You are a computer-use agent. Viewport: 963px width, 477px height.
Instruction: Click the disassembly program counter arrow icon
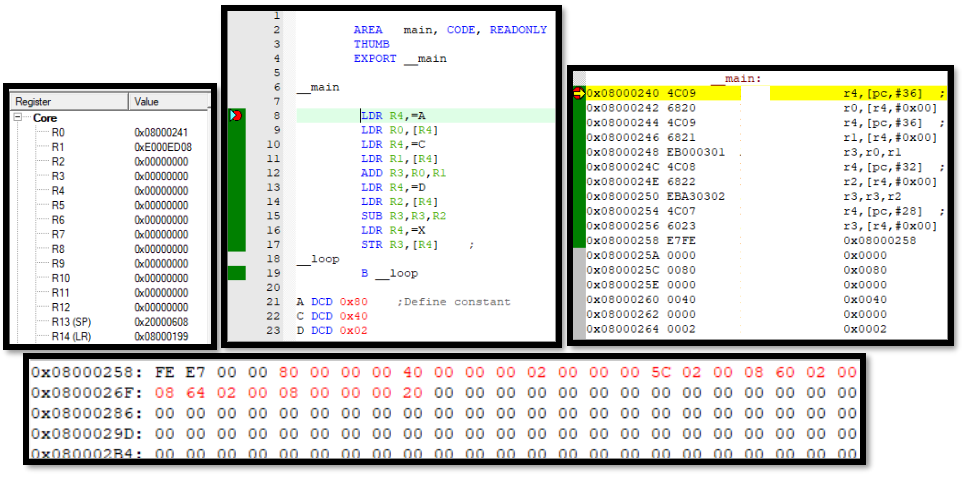point(579,93)
